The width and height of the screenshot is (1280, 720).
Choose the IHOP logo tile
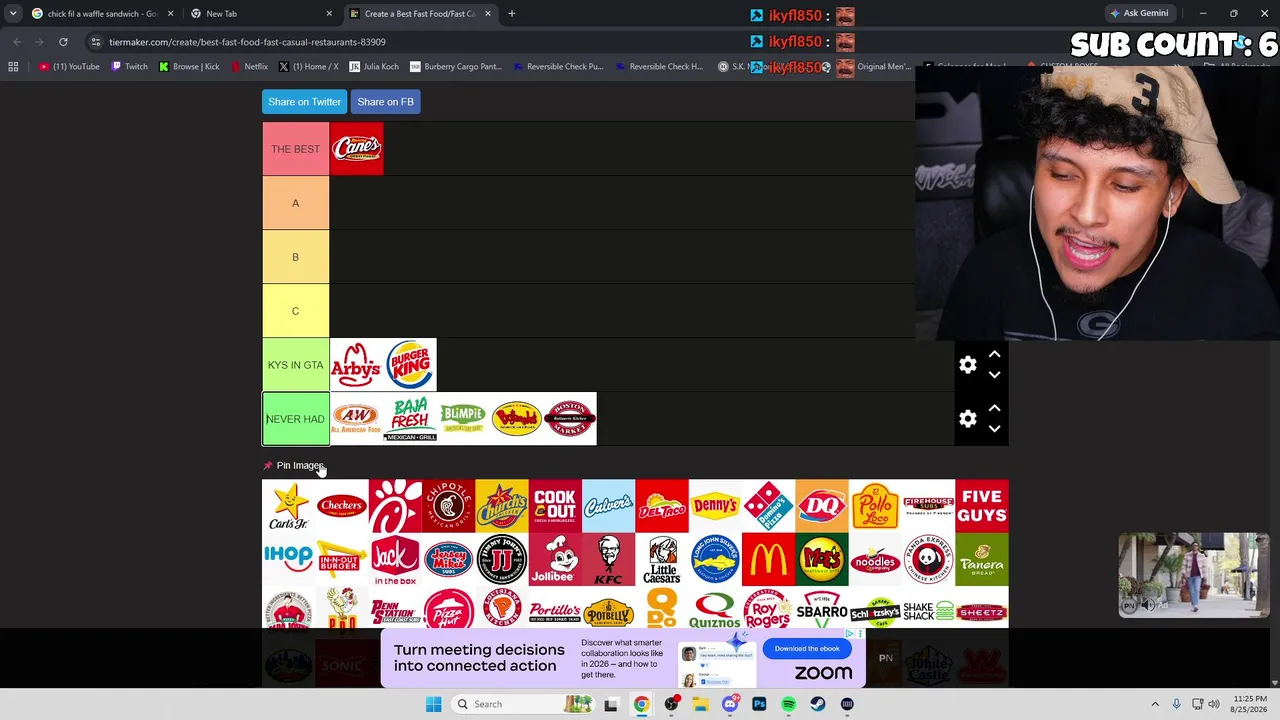tap(288, 559)
